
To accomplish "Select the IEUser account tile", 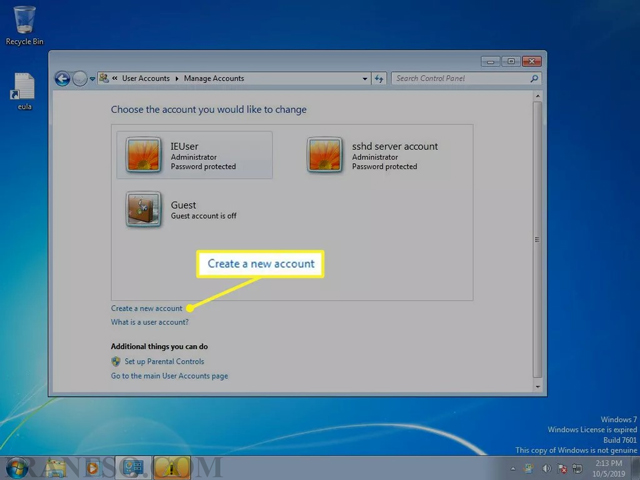I will (194, 155).
